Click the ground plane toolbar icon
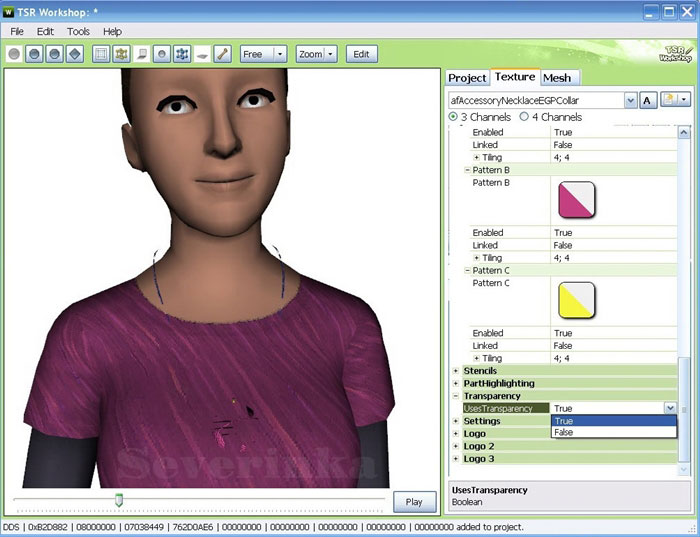700x537 pixels. click(x=202, y=54)
